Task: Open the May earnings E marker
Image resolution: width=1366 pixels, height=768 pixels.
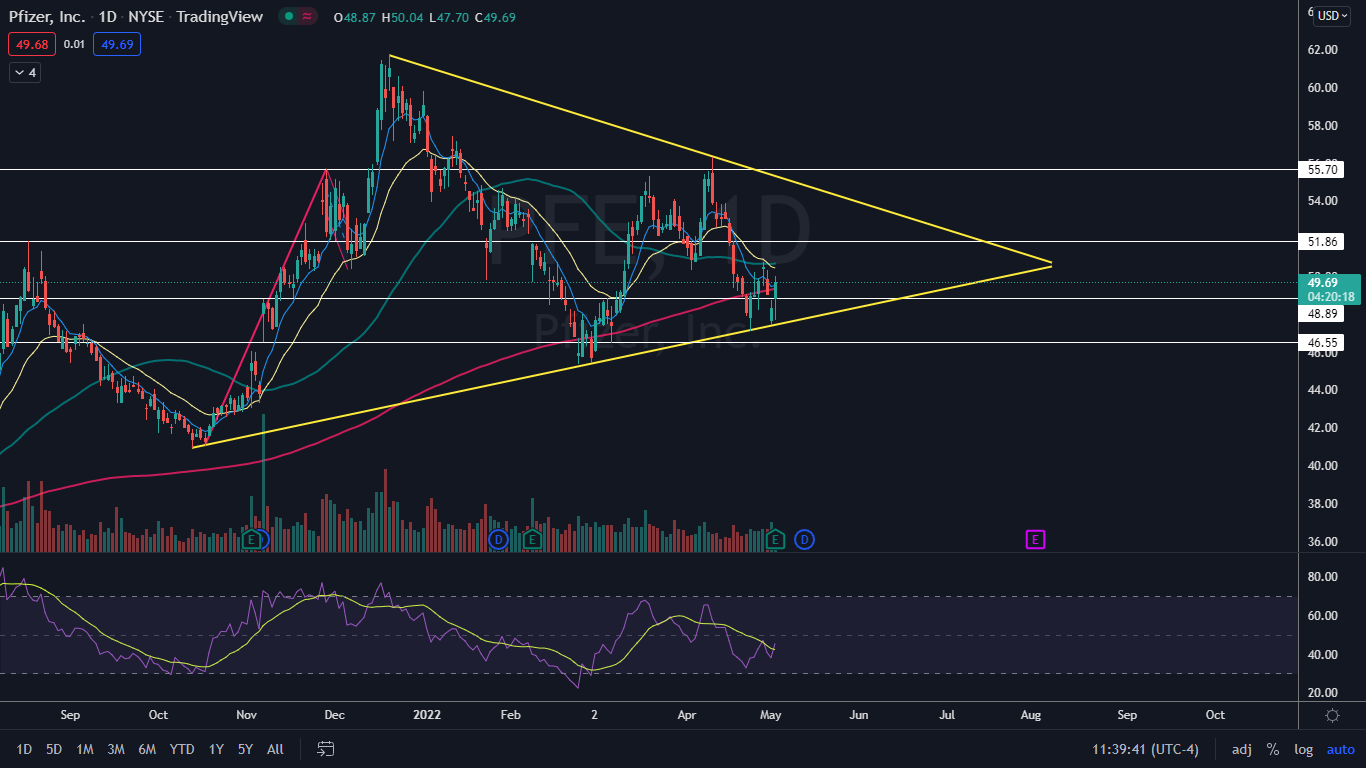Action: tap(775, 540)
